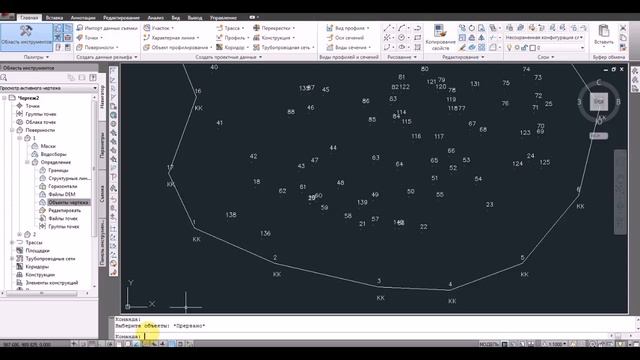Click the Cut scissors icon in Буфер обмена
640x360 pixels.
(623, 28)
